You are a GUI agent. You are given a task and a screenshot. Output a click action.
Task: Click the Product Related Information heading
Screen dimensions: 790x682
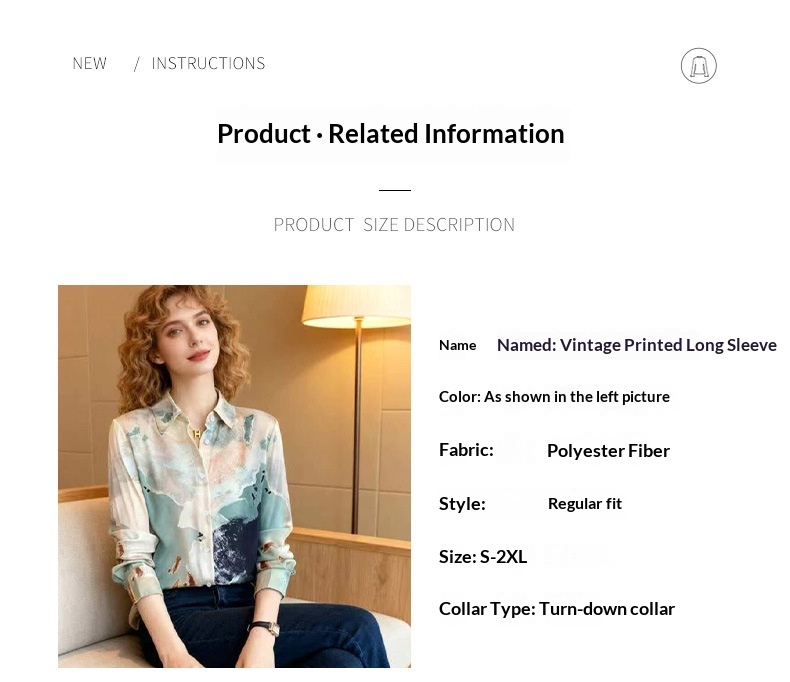click(391, 134)
